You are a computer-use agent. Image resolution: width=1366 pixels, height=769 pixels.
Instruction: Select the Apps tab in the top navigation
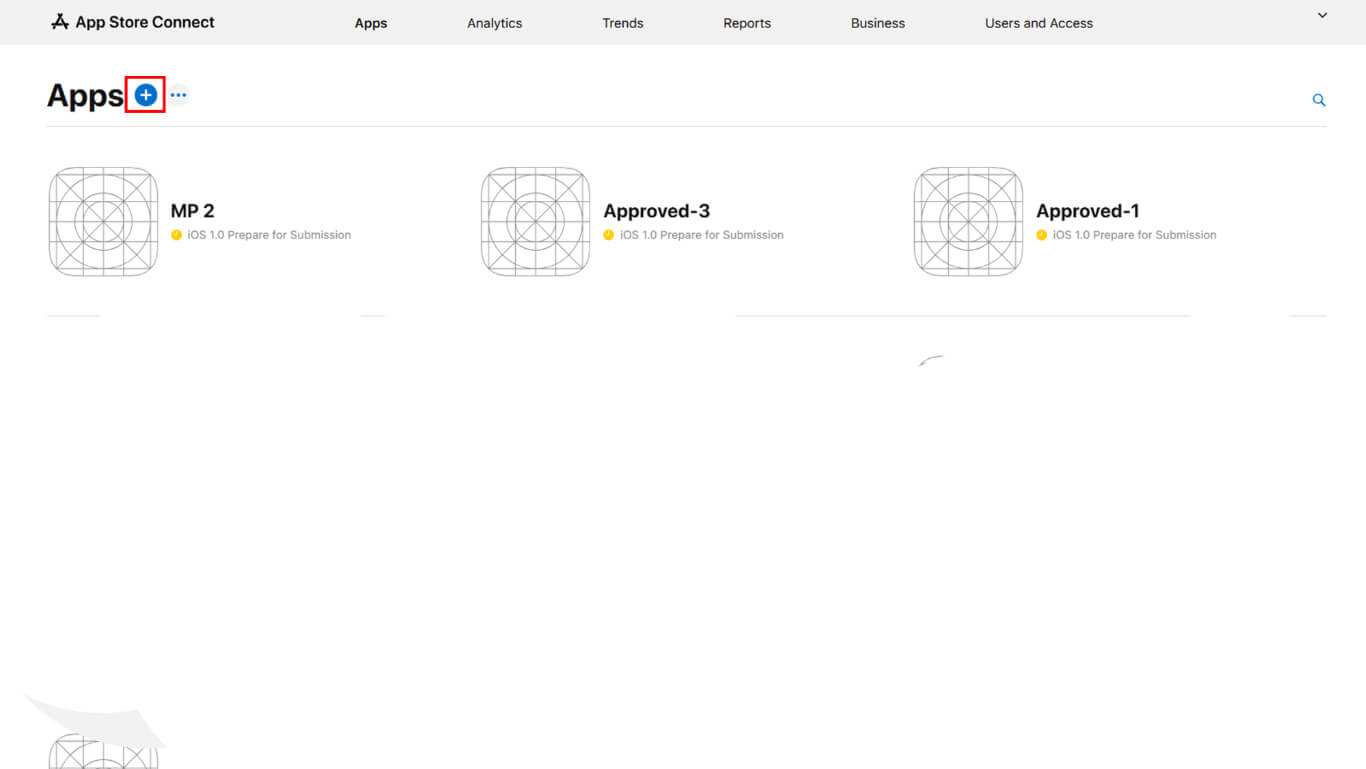(371, 23)
